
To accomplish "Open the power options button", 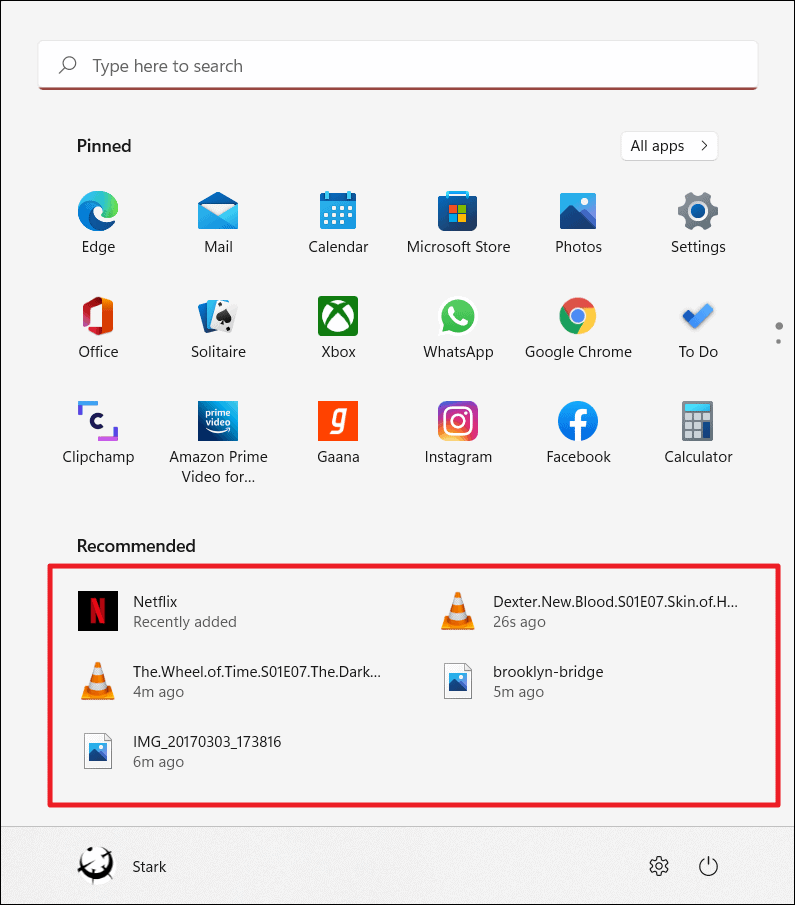I will [x=708, y=866].
